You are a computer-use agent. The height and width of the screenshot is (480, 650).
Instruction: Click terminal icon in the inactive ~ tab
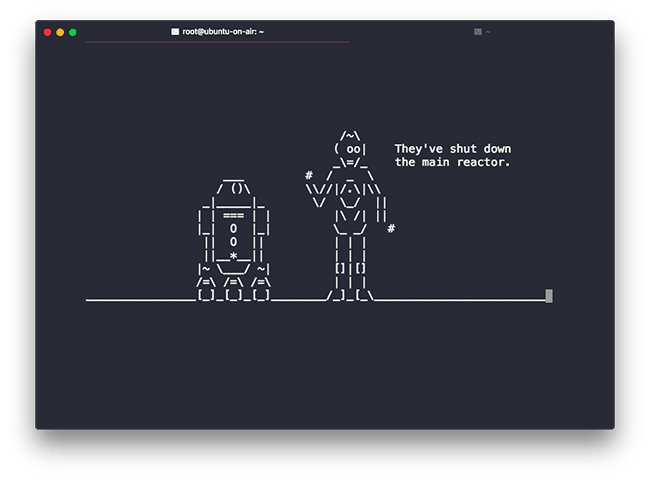(478, 32)
